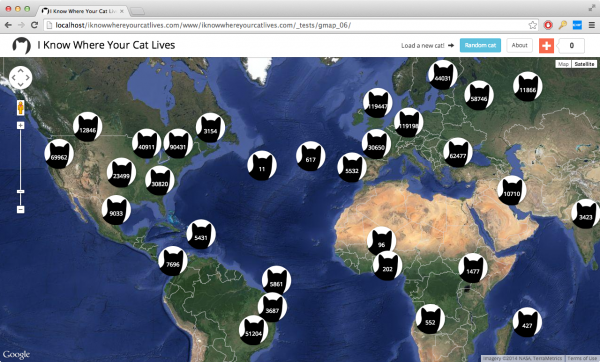Select cat cluster 5532 near Portugal
600x362 pixels.
tap(352, 167)
